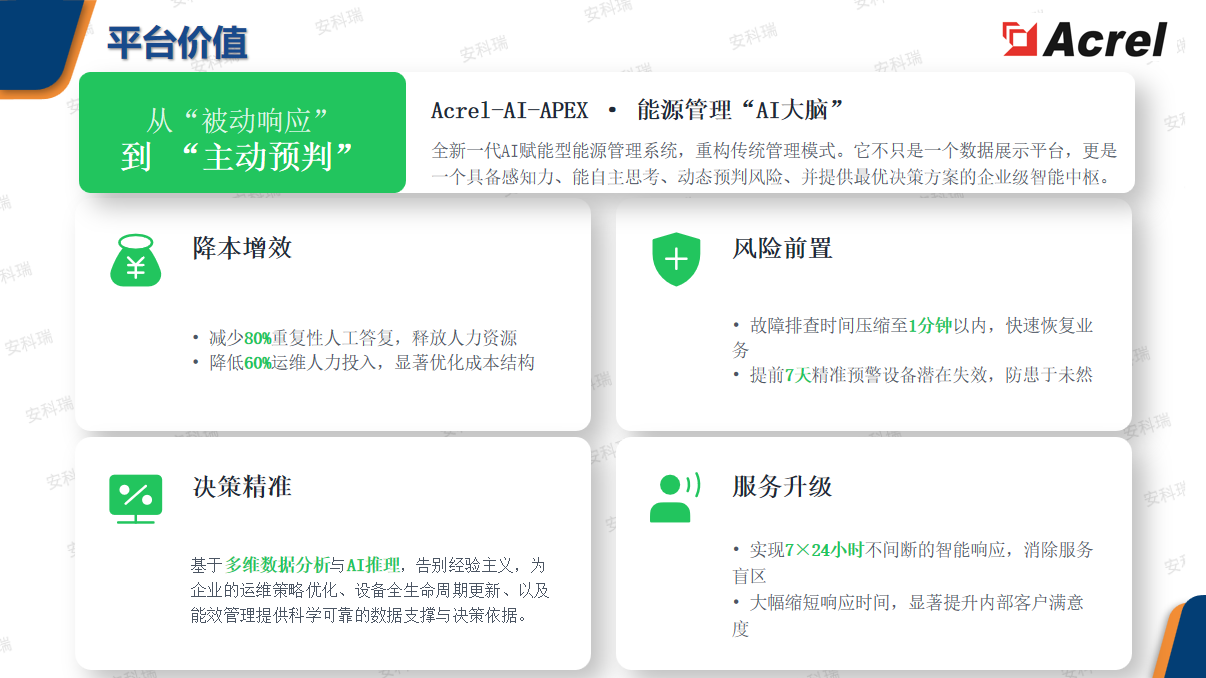The image size is (1206, 678).
Task: Click the bullet 减少80%重复性人工答复
Action: tap(355, 338)
